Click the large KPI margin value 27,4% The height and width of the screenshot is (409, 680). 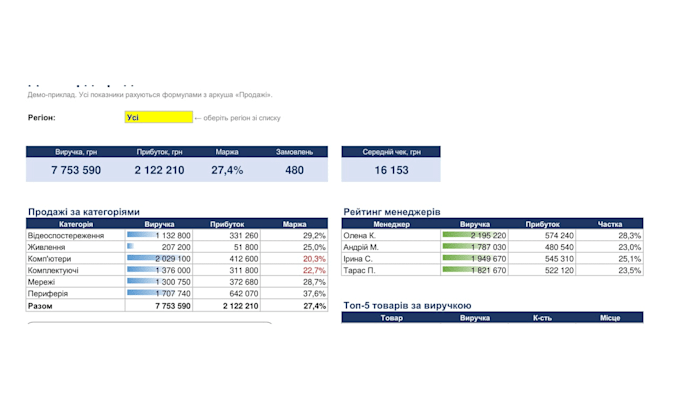click(x=227, y=170)
